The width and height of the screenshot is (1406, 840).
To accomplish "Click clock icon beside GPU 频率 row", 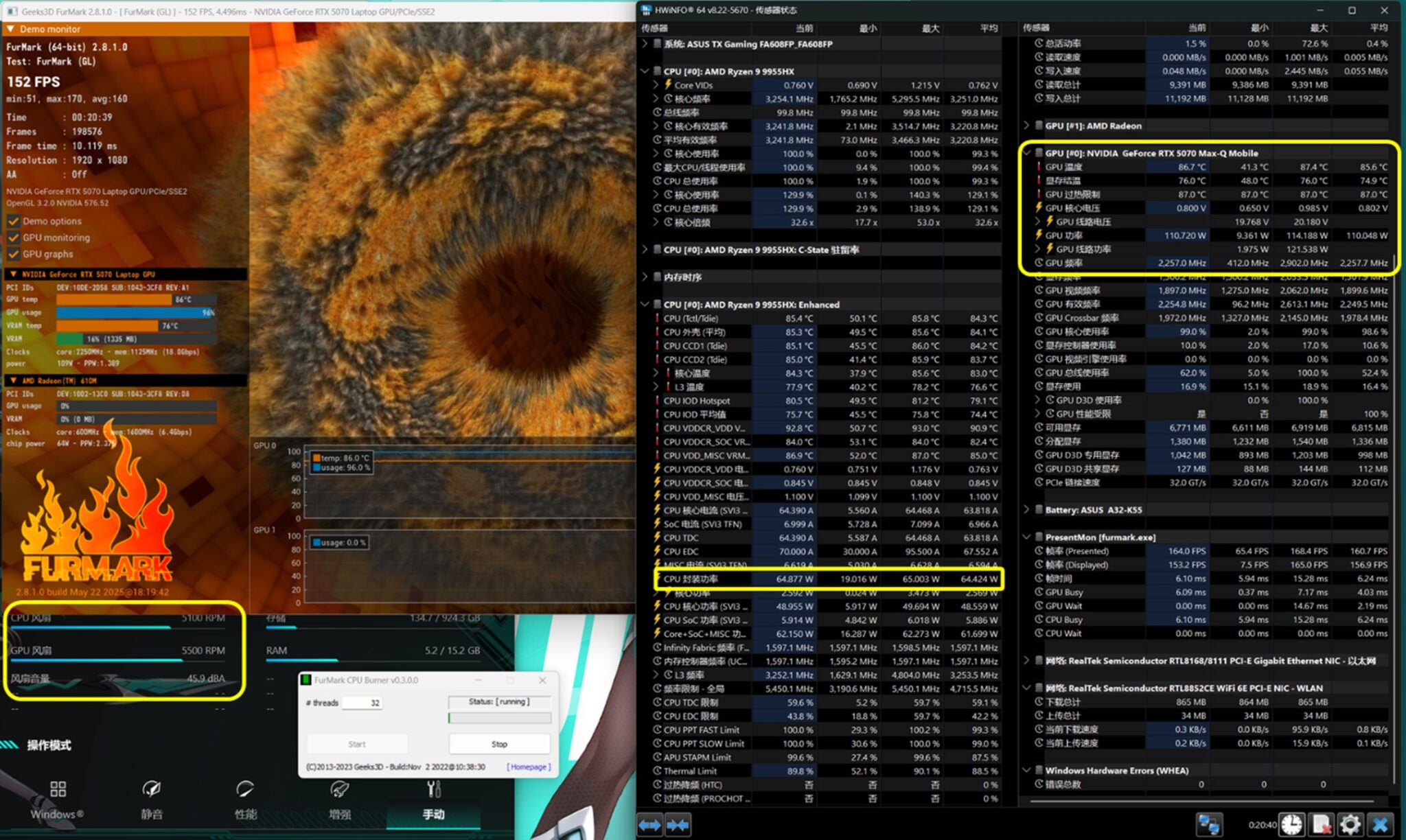I will [1039, 263].
